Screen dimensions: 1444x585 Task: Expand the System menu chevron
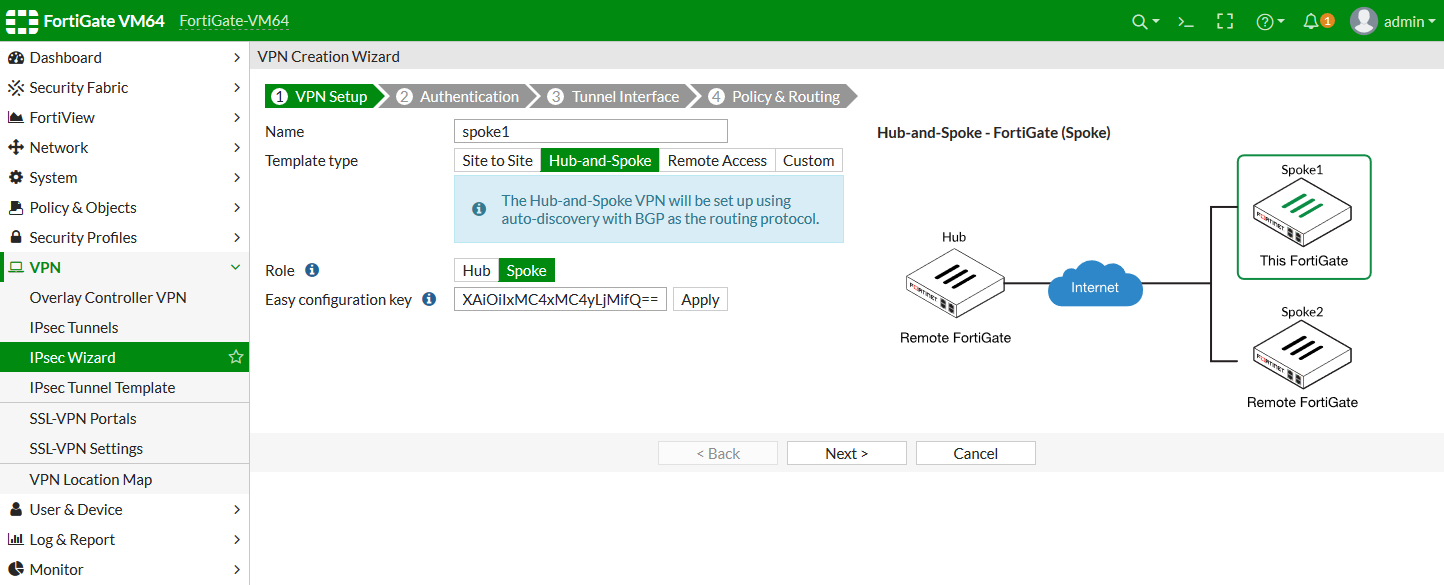point(237,178)
